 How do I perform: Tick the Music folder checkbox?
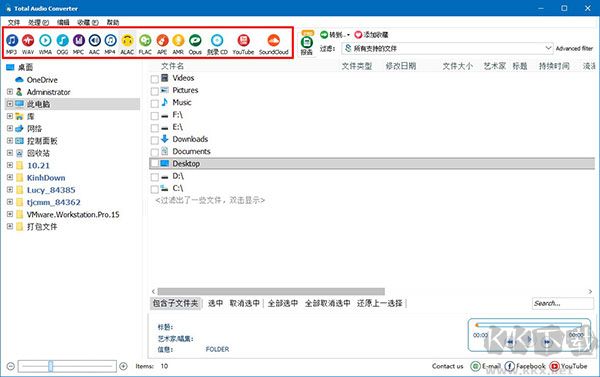[155, 104]
